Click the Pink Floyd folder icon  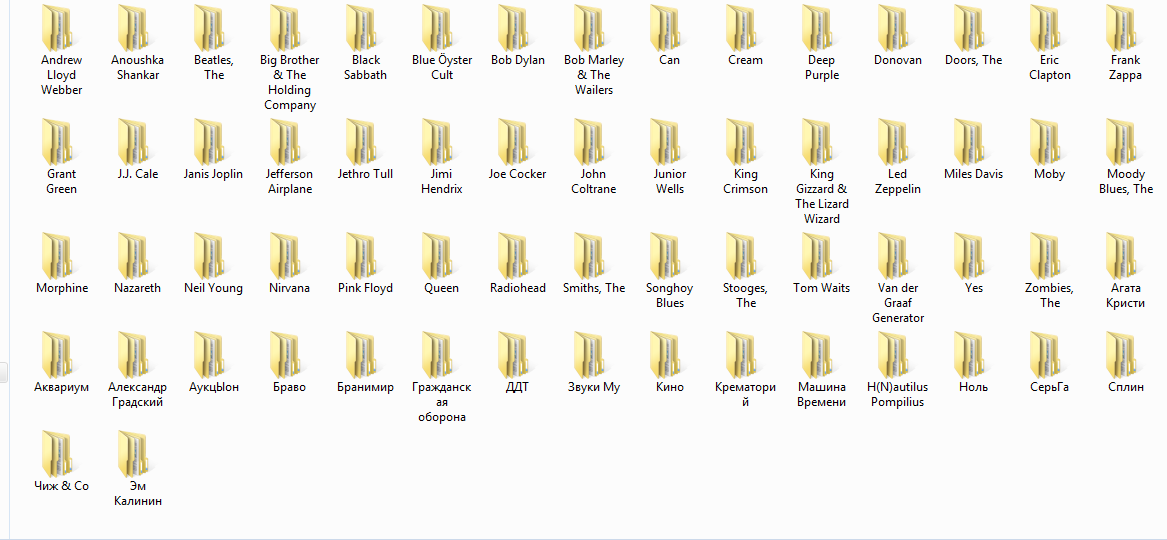361,255
